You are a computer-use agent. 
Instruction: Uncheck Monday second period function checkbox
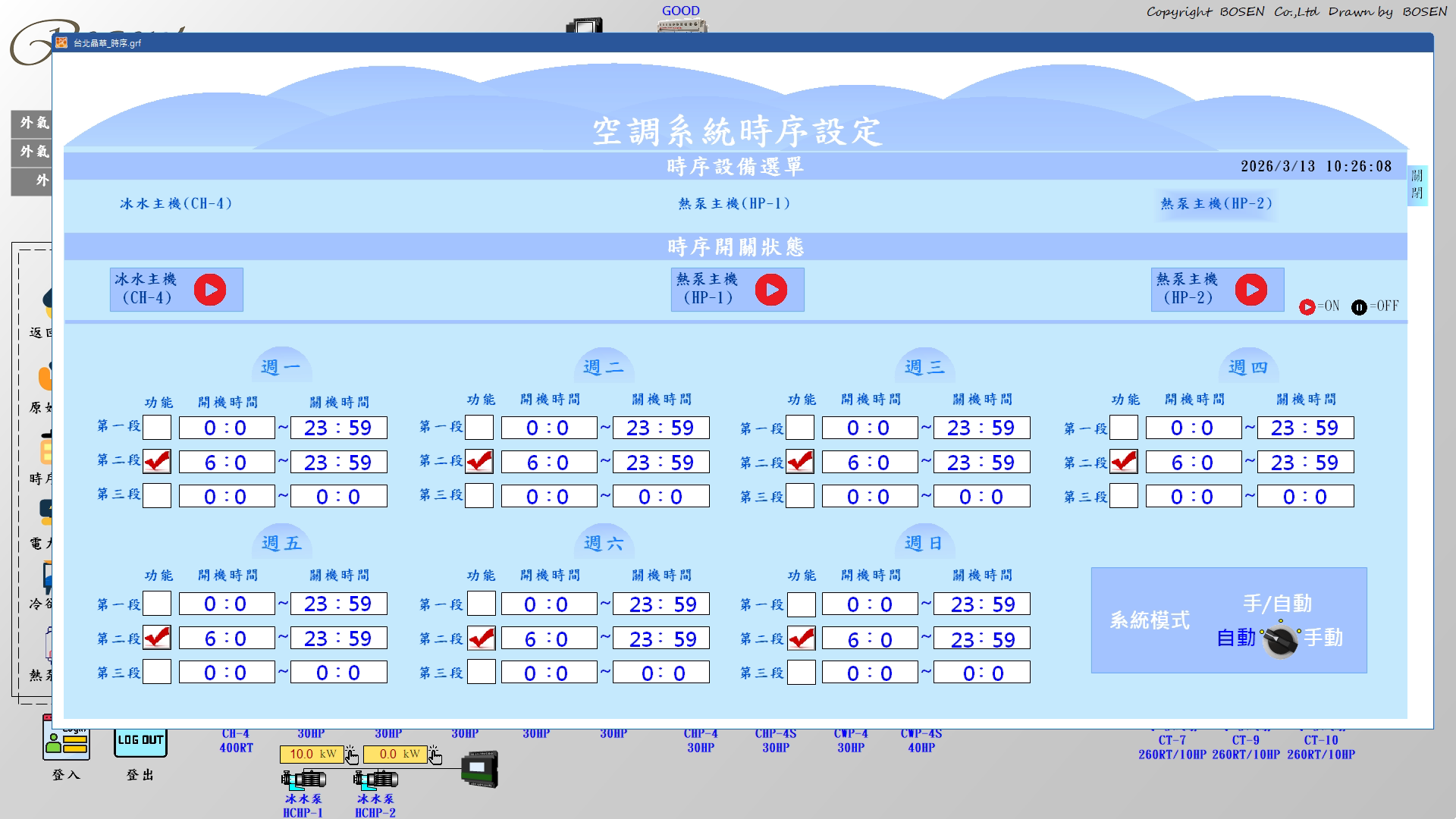click(157, 462)
